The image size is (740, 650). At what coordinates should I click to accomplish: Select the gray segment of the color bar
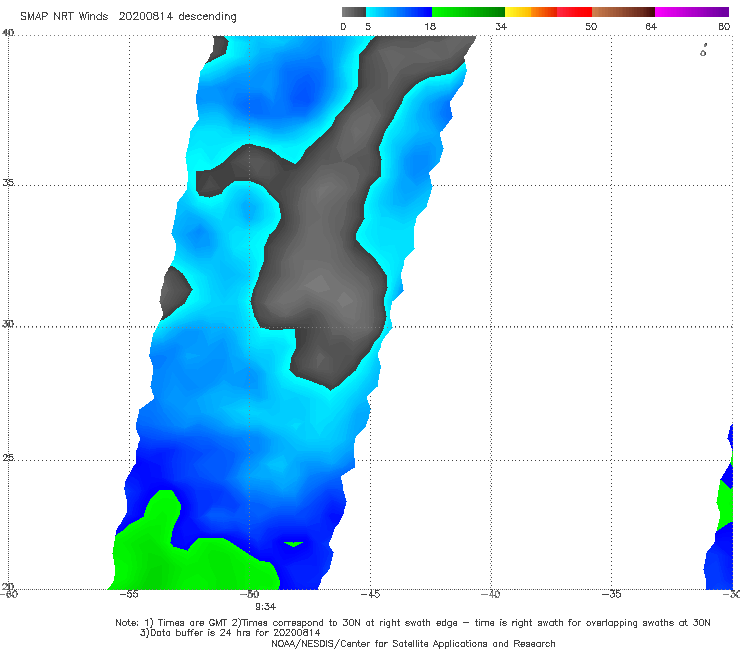353,12
